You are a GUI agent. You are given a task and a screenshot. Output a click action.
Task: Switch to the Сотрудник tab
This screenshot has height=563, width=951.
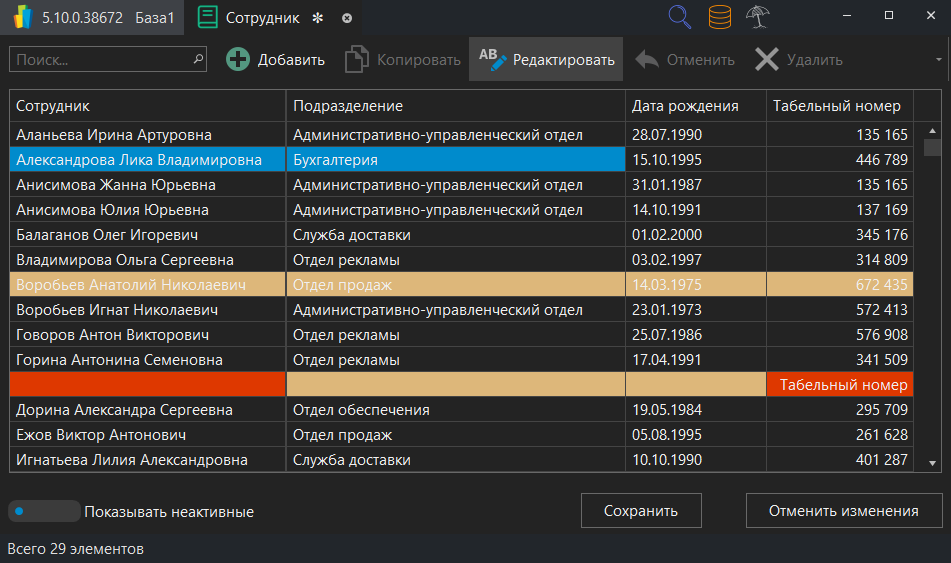pyautogui.click(x=260, y=18)
